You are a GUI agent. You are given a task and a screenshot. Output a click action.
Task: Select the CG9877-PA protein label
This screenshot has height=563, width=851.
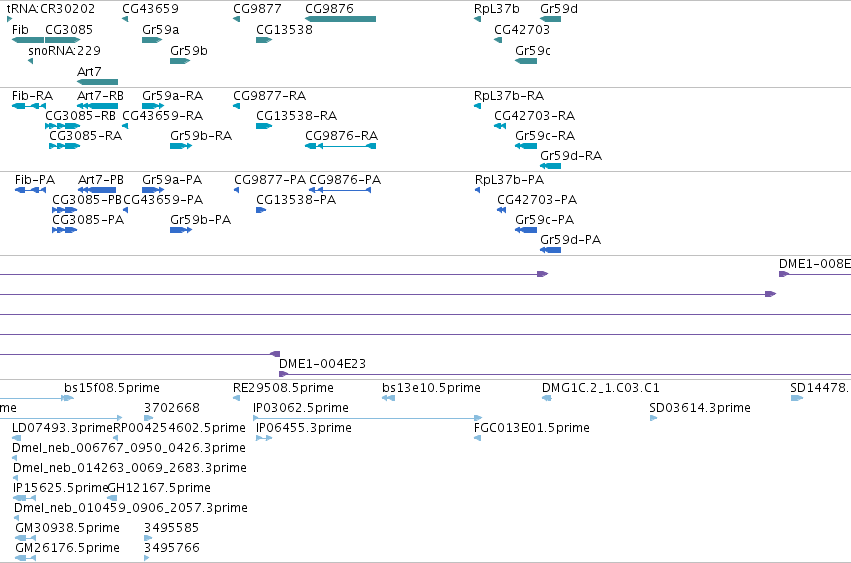[x=270, y=180]
